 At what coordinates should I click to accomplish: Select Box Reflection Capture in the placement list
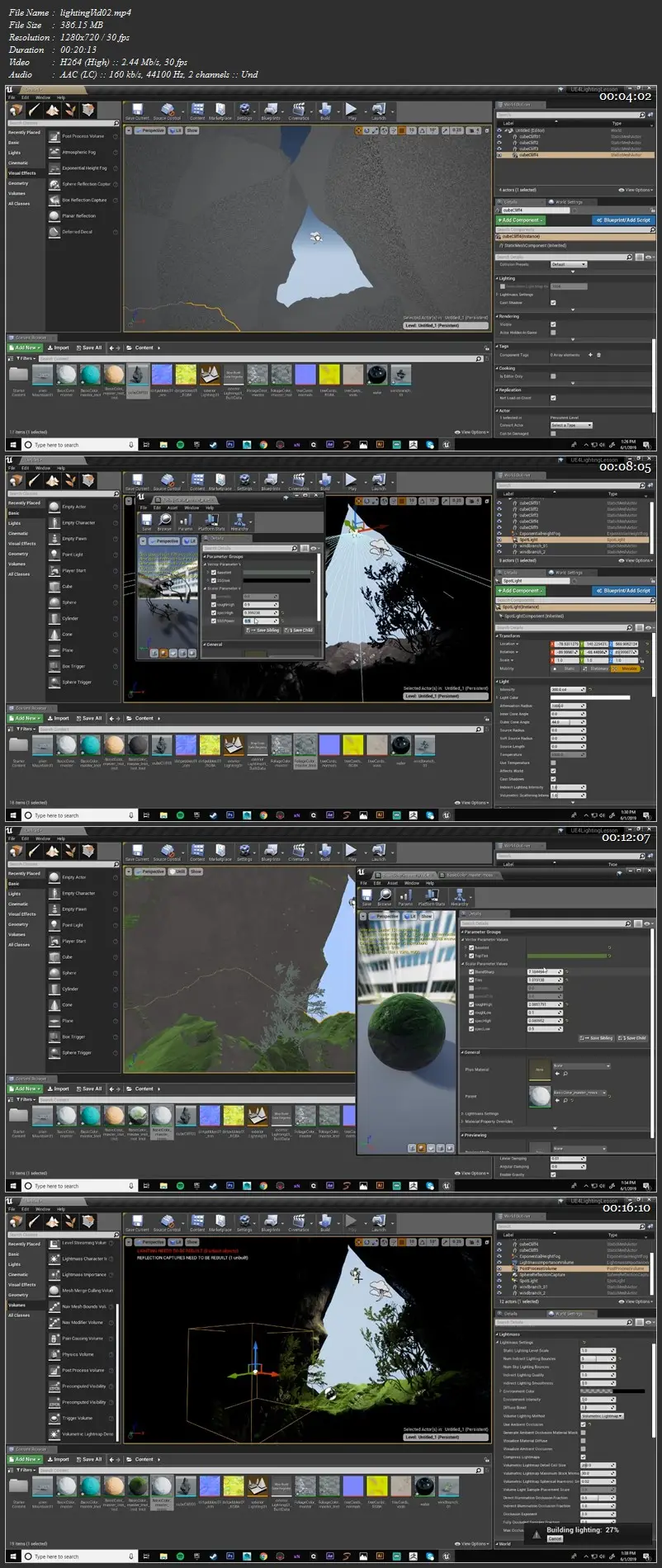click(83, 200)
